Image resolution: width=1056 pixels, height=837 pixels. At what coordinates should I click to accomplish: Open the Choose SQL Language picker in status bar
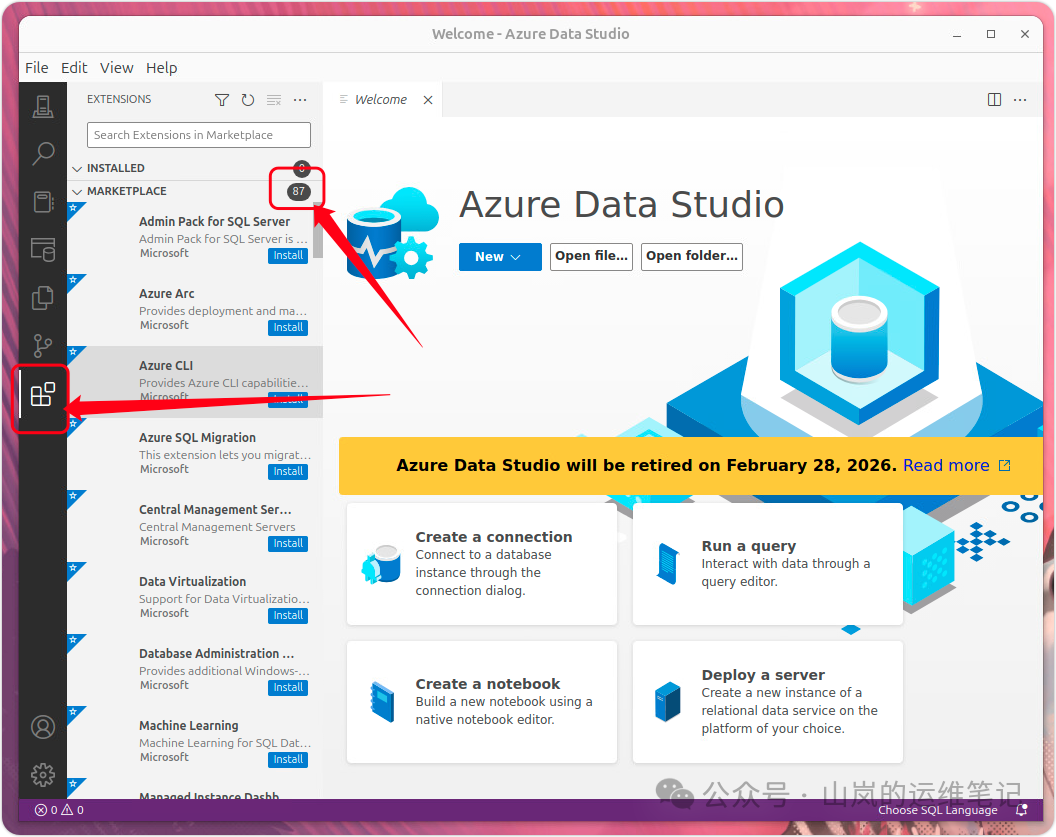click(x=937, y=810)
